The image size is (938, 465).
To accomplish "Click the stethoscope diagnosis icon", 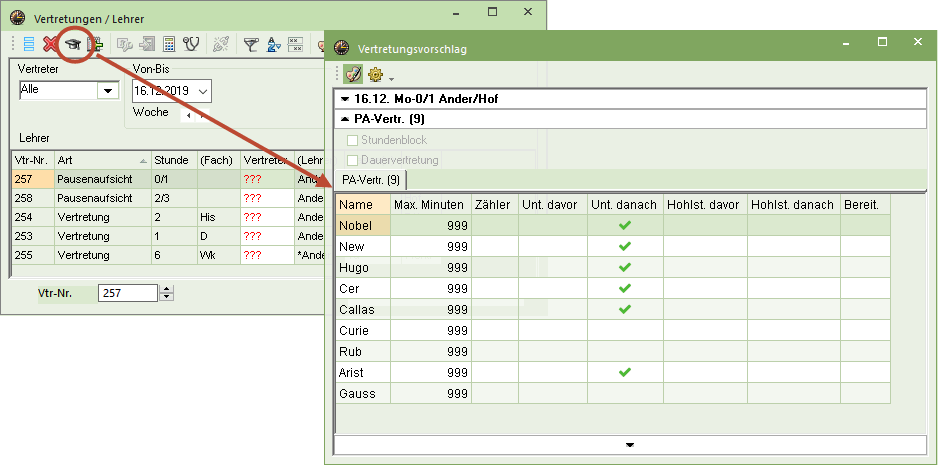I will click(191, 44).
